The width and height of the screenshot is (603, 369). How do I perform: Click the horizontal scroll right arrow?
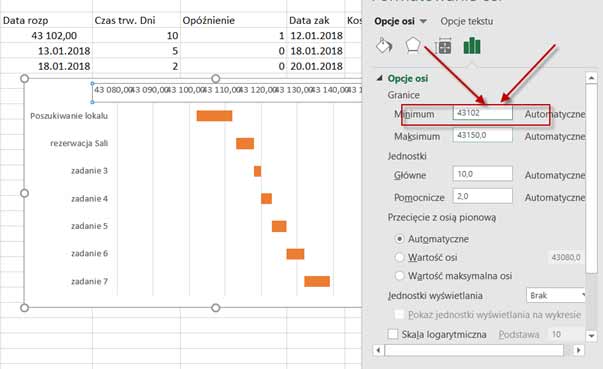tap(578, 350)
